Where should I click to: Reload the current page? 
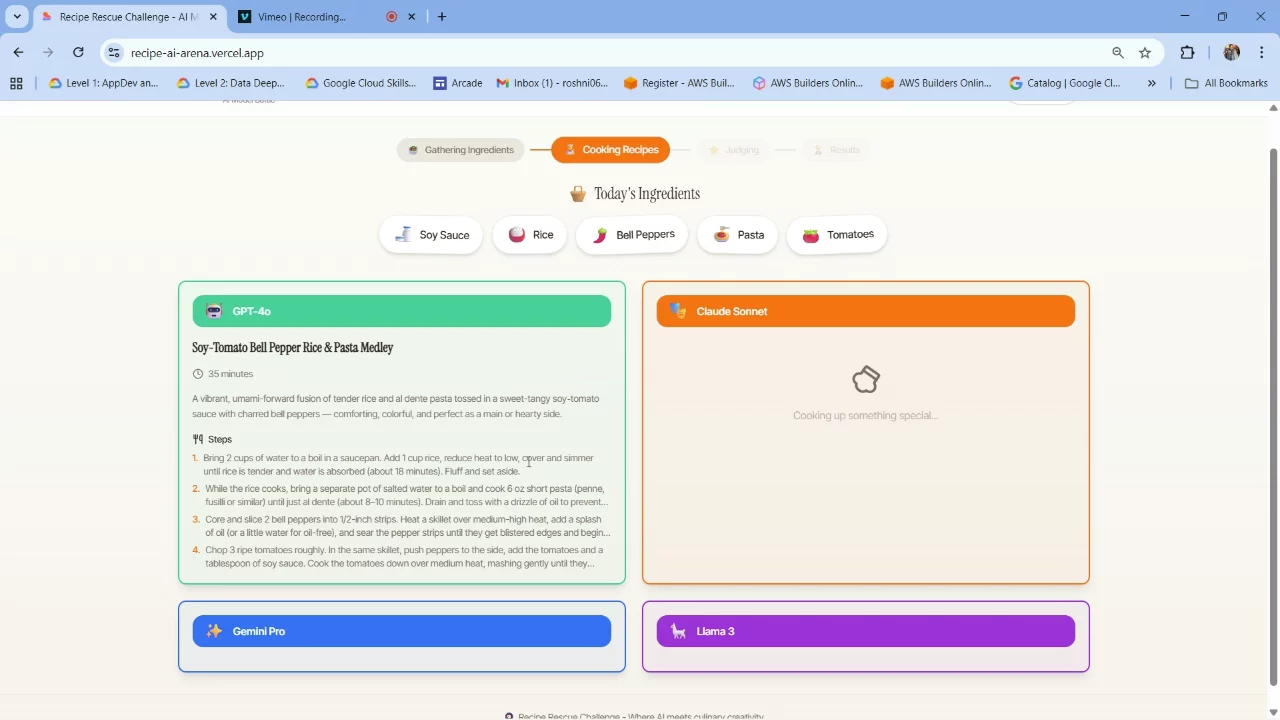[x=78, y=53]
